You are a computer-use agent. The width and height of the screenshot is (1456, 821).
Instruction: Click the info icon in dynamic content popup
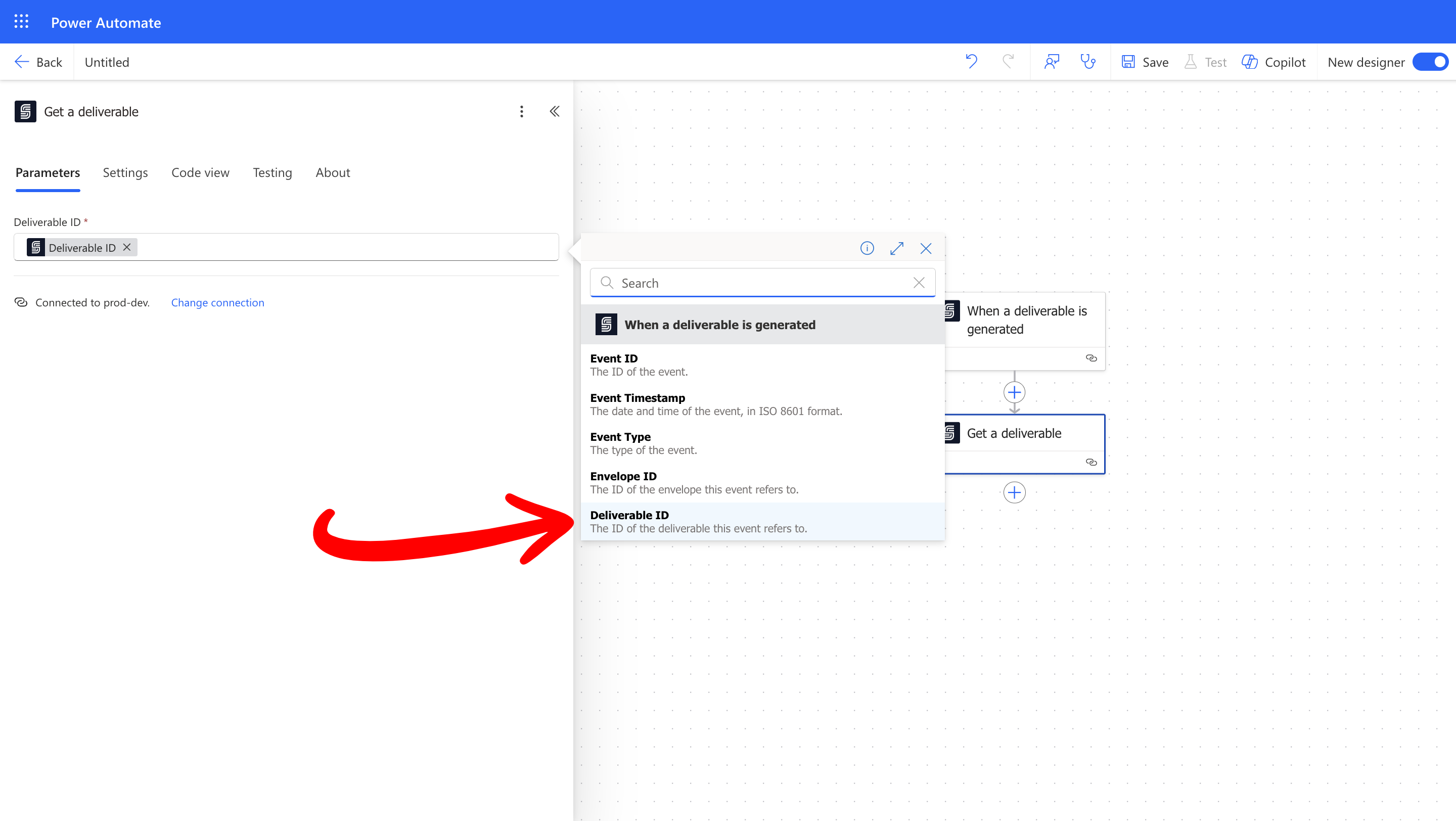[867, 248]
